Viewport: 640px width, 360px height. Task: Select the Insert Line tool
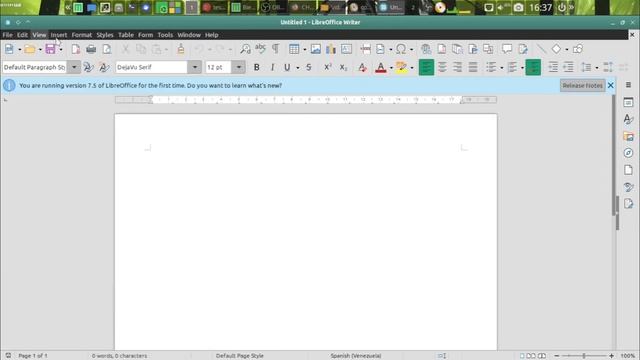pyautogui.click(x=541, y=49)
